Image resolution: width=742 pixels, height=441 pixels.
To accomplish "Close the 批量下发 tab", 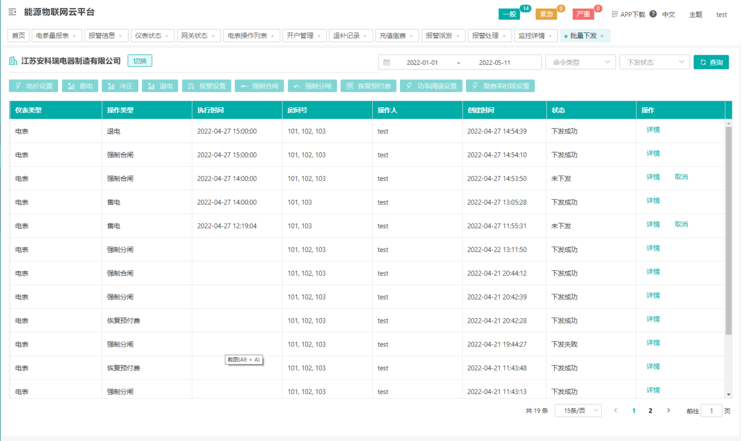I will pyautogui.click(x=602, y=36).
